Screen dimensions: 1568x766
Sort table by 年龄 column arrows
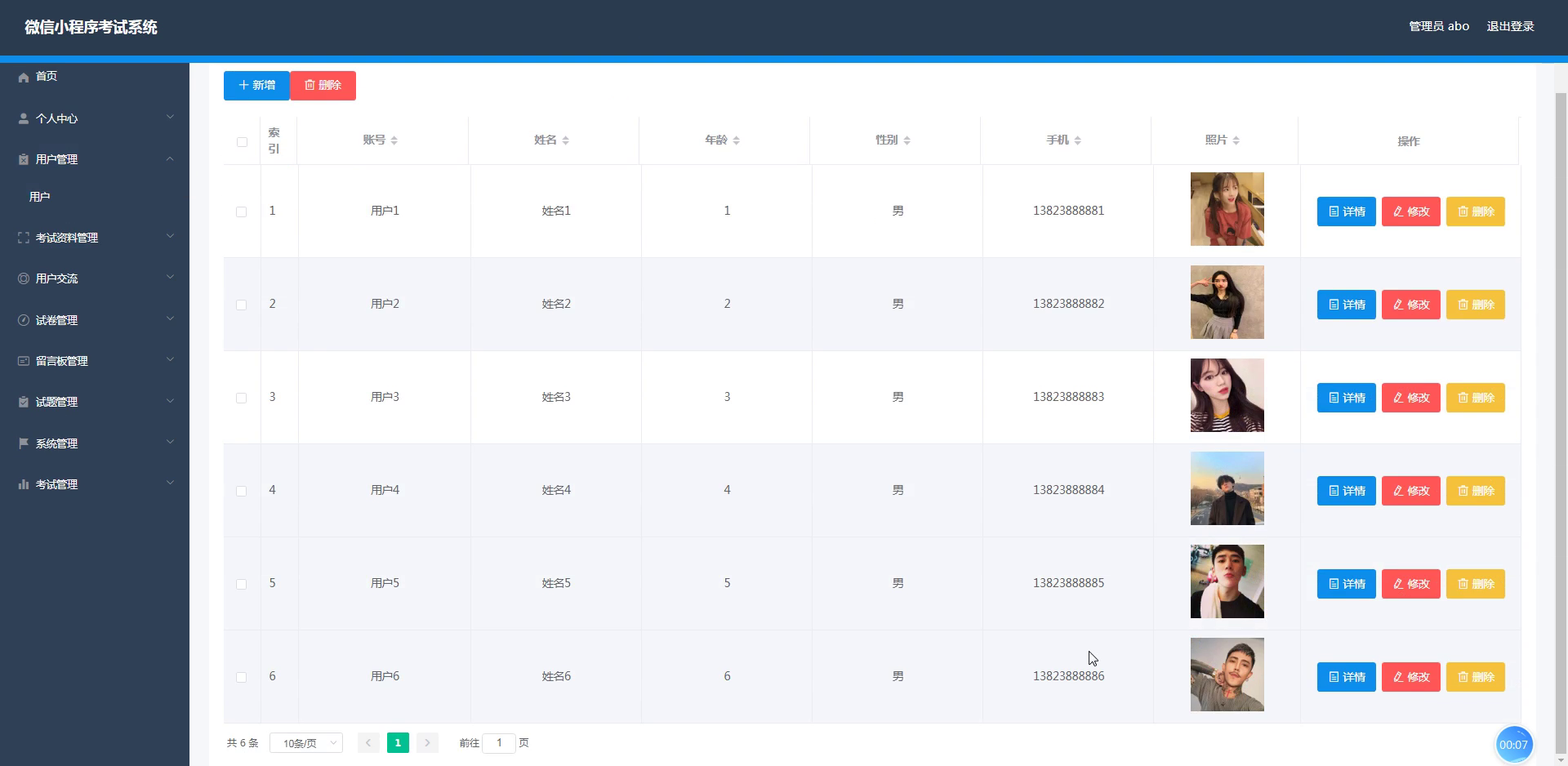(736, 140)
